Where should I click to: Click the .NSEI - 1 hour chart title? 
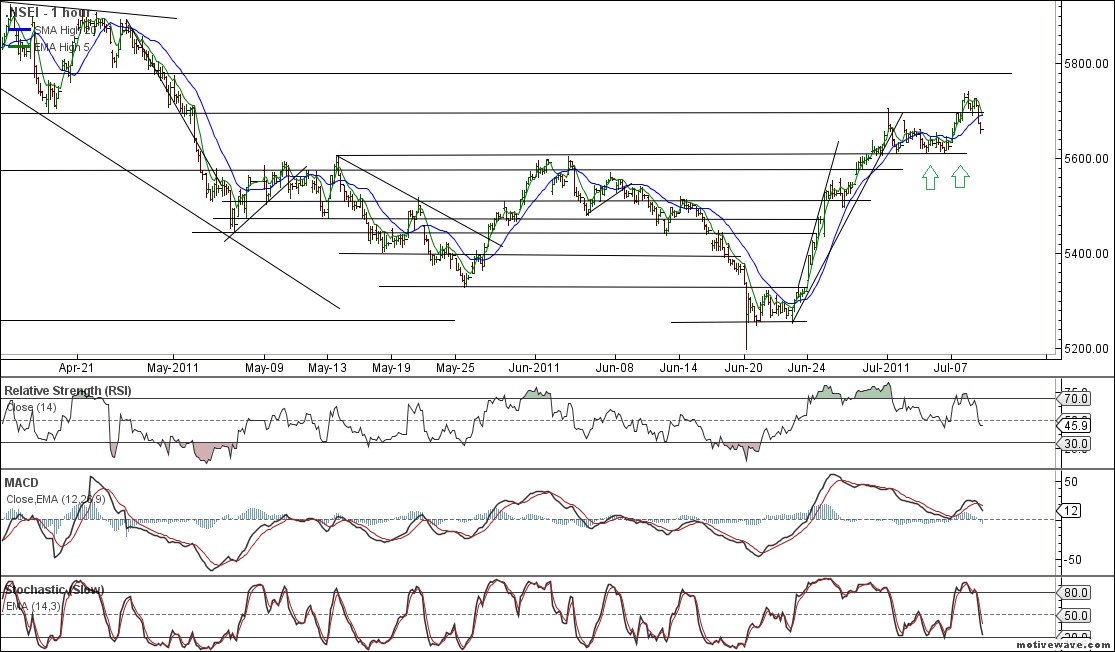48,12
